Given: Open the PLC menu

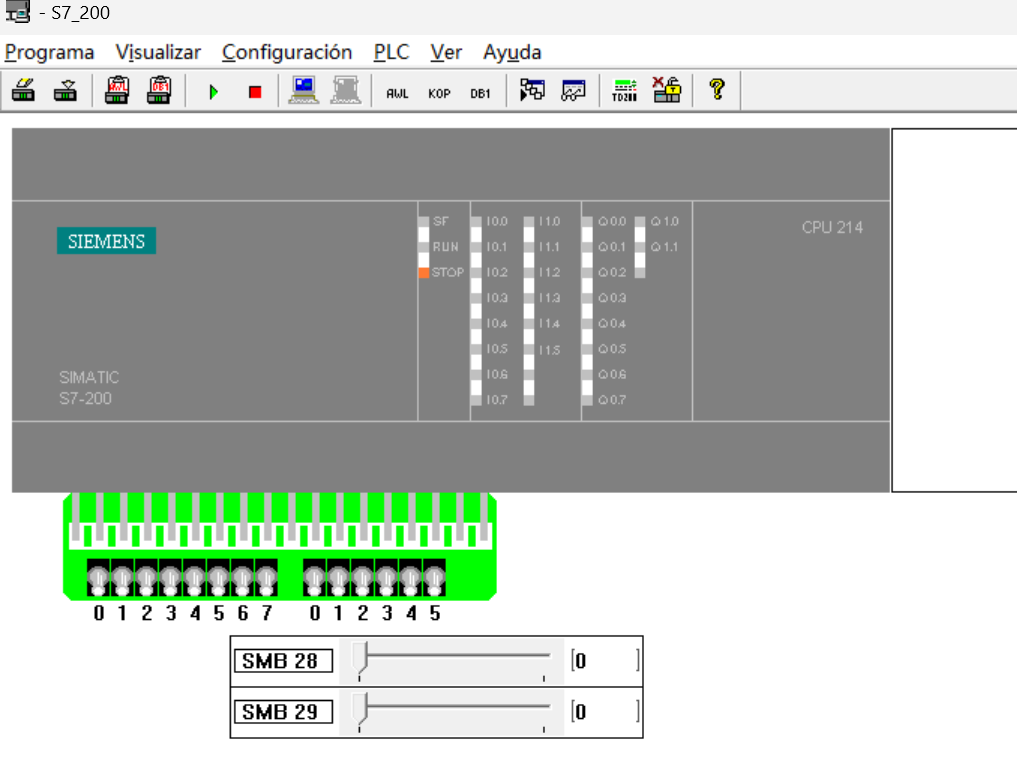Looking at the screenshot, I should [391, 52].
